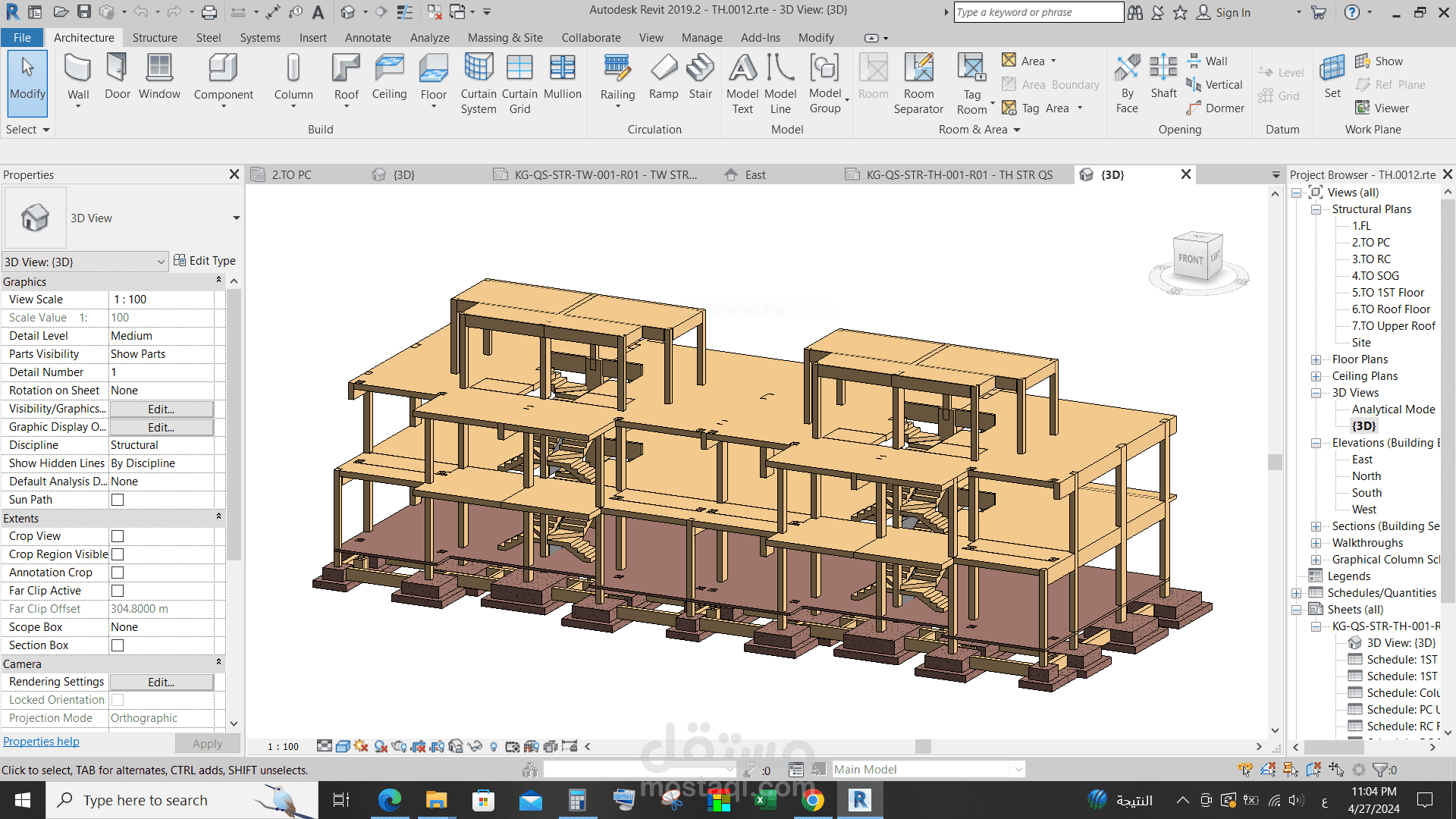The image size is (1456, 819).
Task: Select the Model Text tool
Action: pyautogui.click(x=742, y=83)
